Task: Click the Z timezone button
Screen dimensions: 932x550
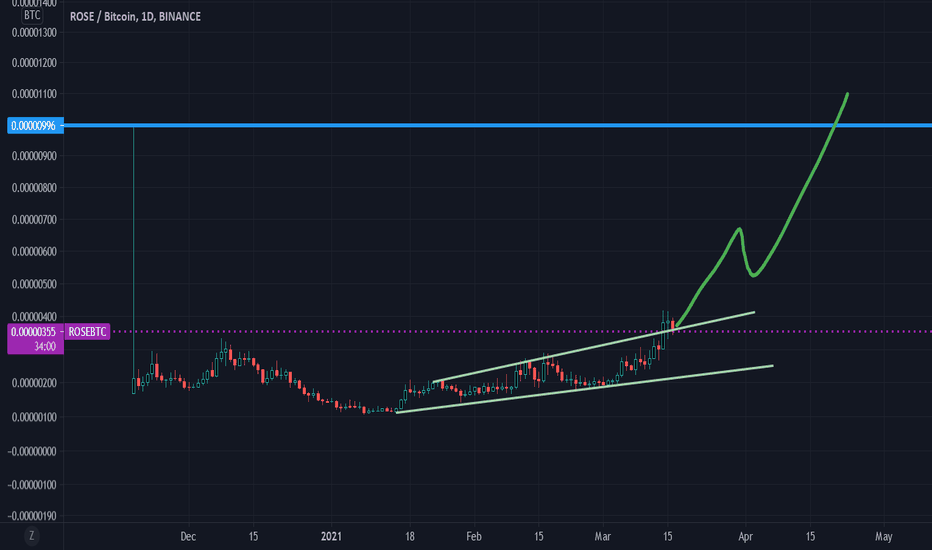Action: [32, 536]
